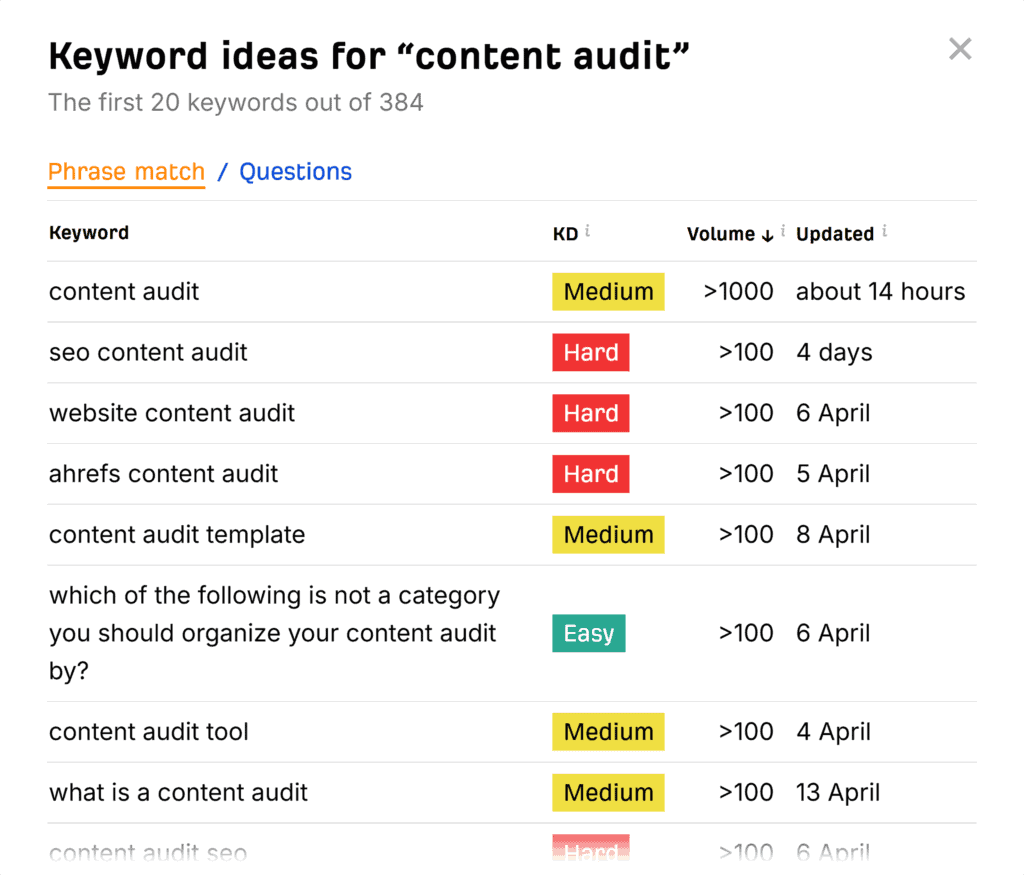Select the 'ahrefs content audit' keyword
The image size is (1024, 875).
coord(163,474)
